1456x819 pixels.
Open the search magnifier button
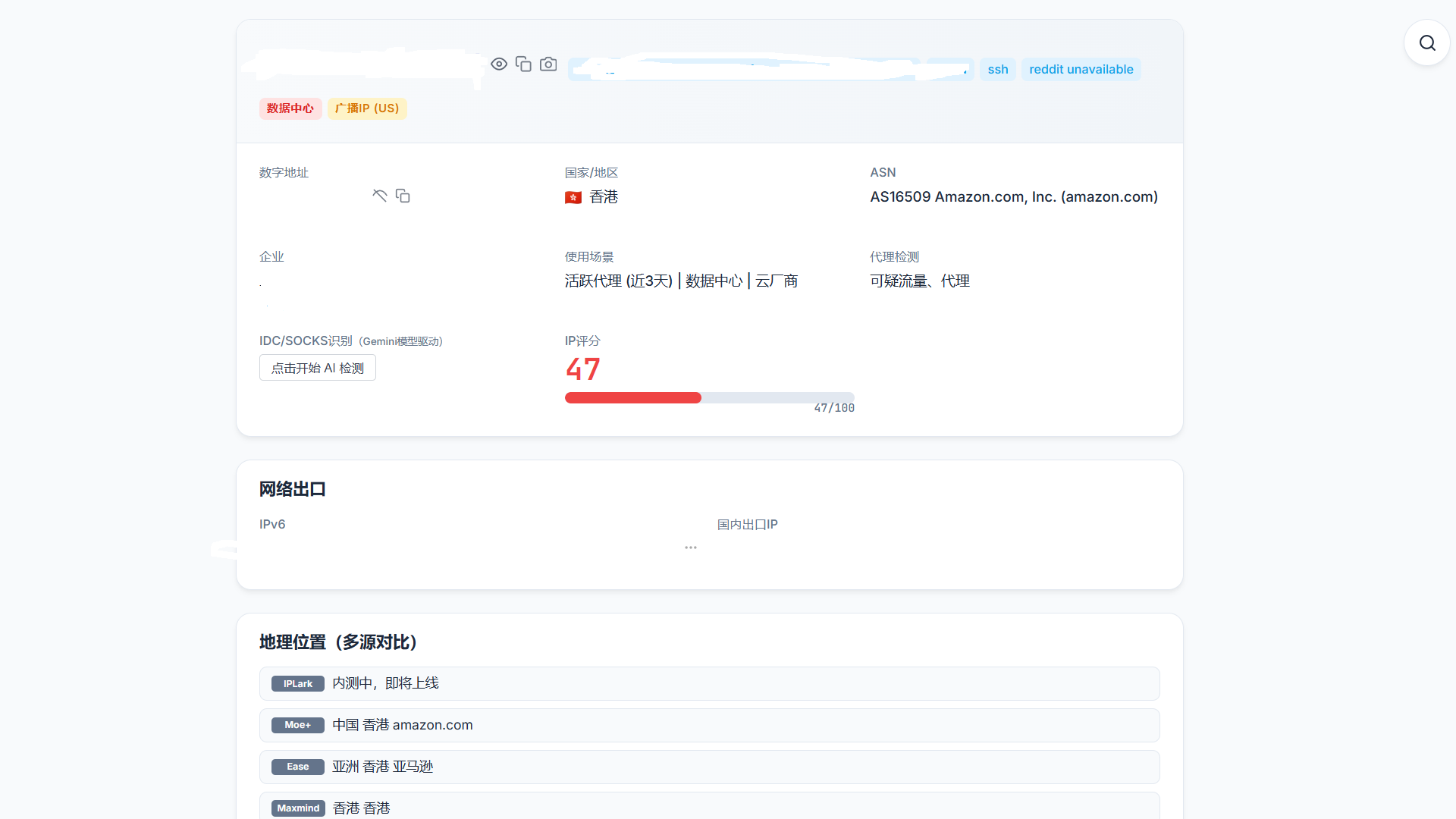[1427, 42]
